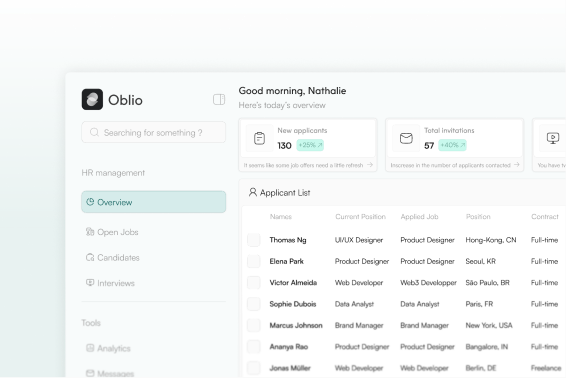Screen dimensions: 566x378
Task: Click the 'Web3 Developper' applied job cell
Action: pyautogui.click(x=428, y=282)
